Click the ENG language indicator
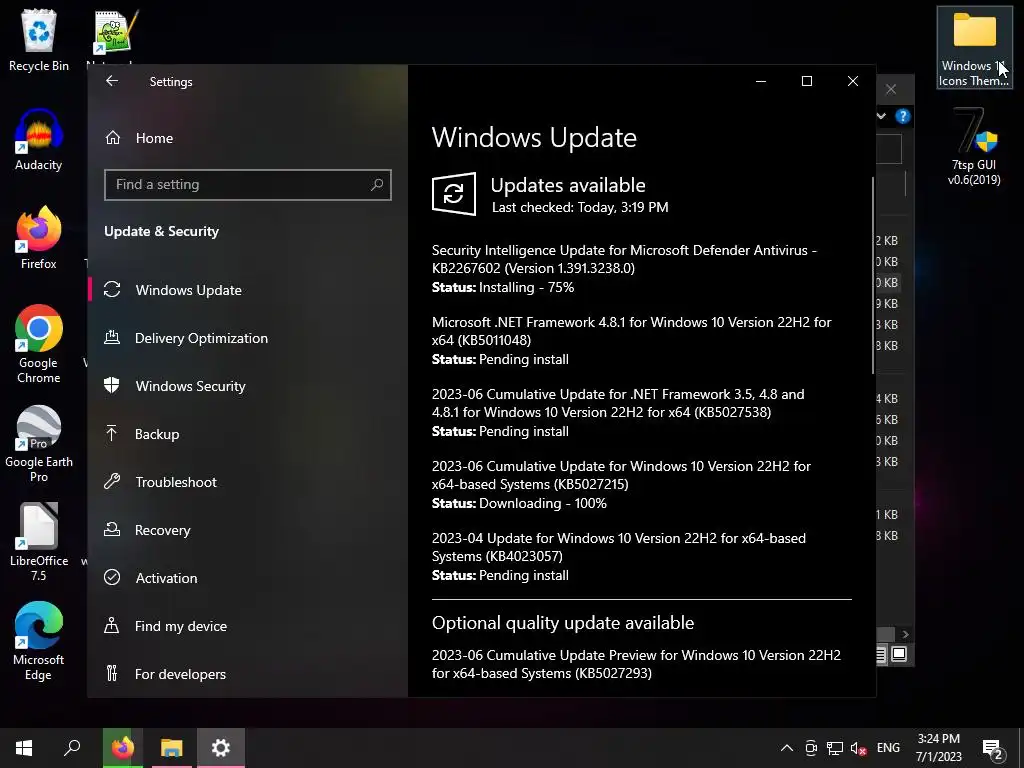Image resolution: width=1024 pixels, height=768 pixels. pyautogui.click(x=888, y=748)
